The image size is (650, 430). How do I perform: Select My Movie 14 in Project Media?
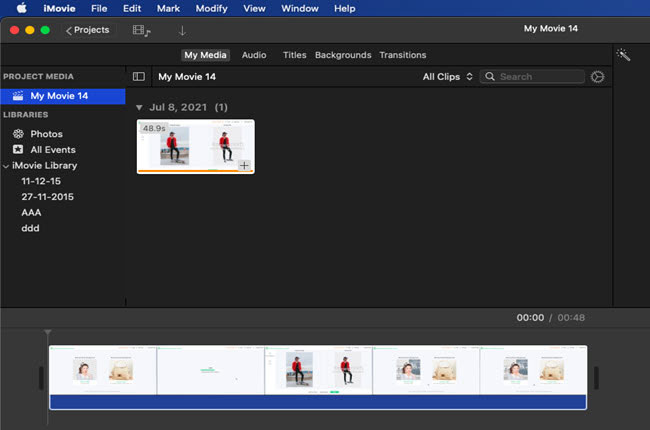(x=63, y=96)
